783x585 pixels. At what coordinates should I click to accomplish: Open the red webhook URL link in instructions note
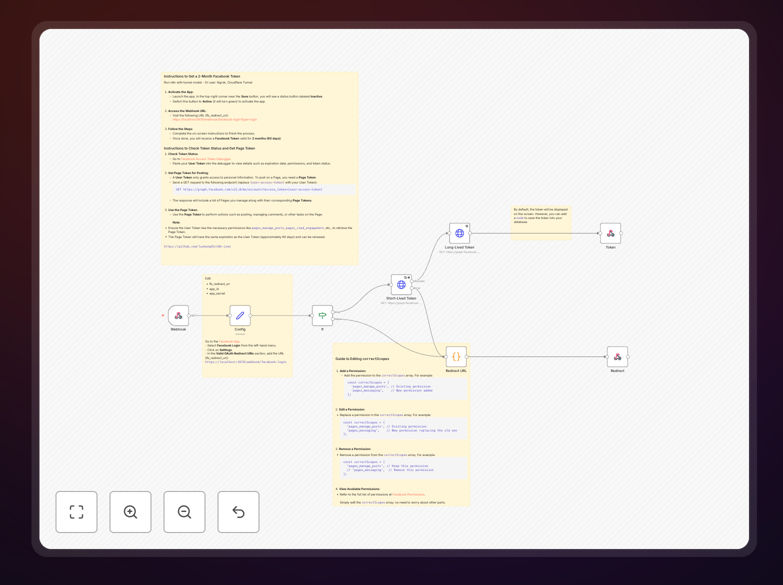coord(215,120)
